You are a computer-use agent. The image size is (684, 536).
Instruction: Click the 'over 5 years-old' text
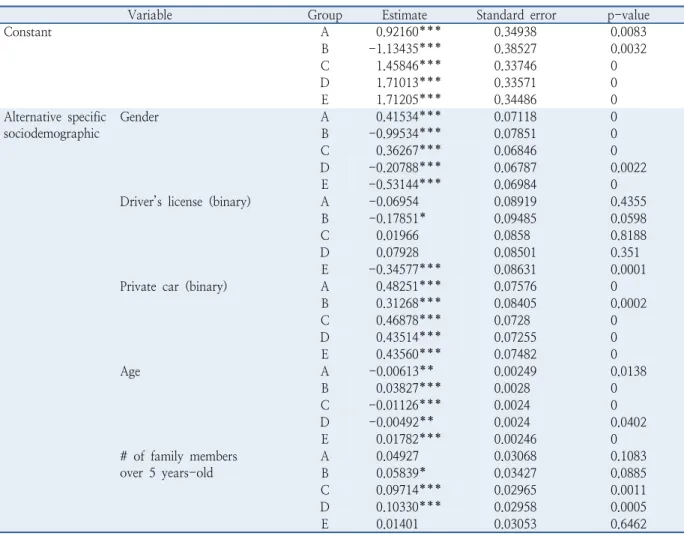167,473
